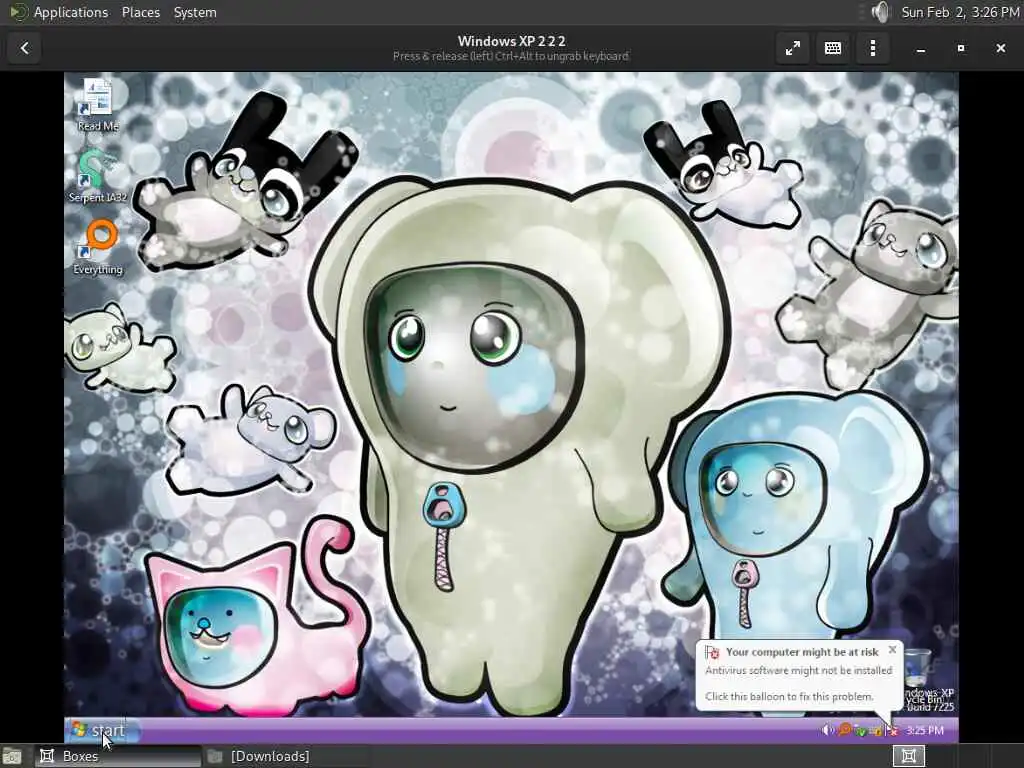This screenshot has height=768, width=1024.
Task: Click the orange Everything icon in XP tray
Action: pos(845,729)
